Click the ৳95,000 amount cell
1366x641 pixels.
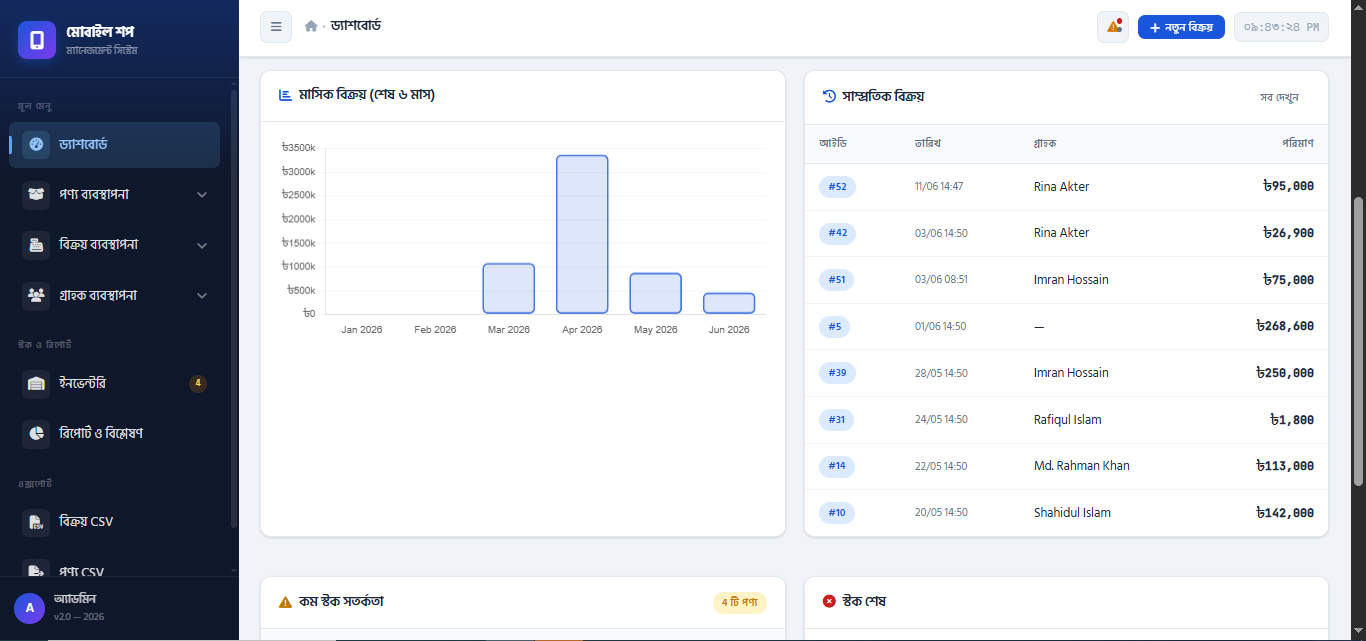click(x=1288, y=186)
